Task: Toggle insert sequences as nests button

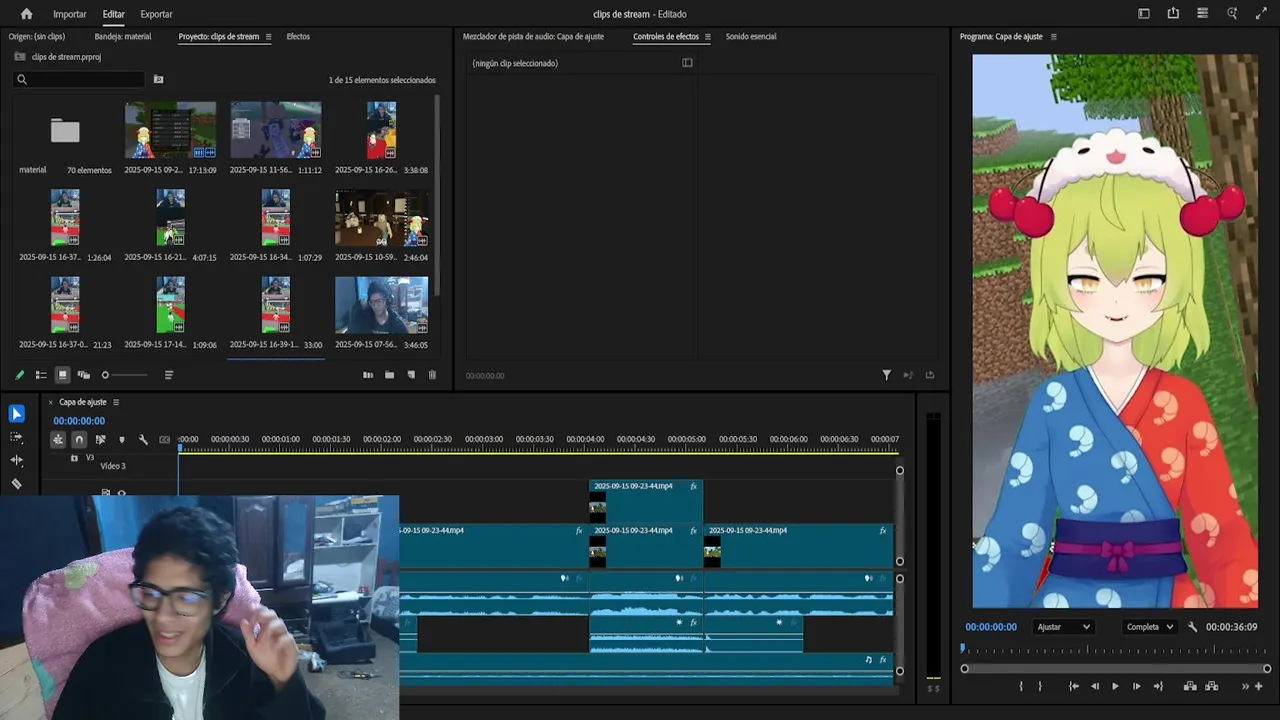Action: pos(58,439)
